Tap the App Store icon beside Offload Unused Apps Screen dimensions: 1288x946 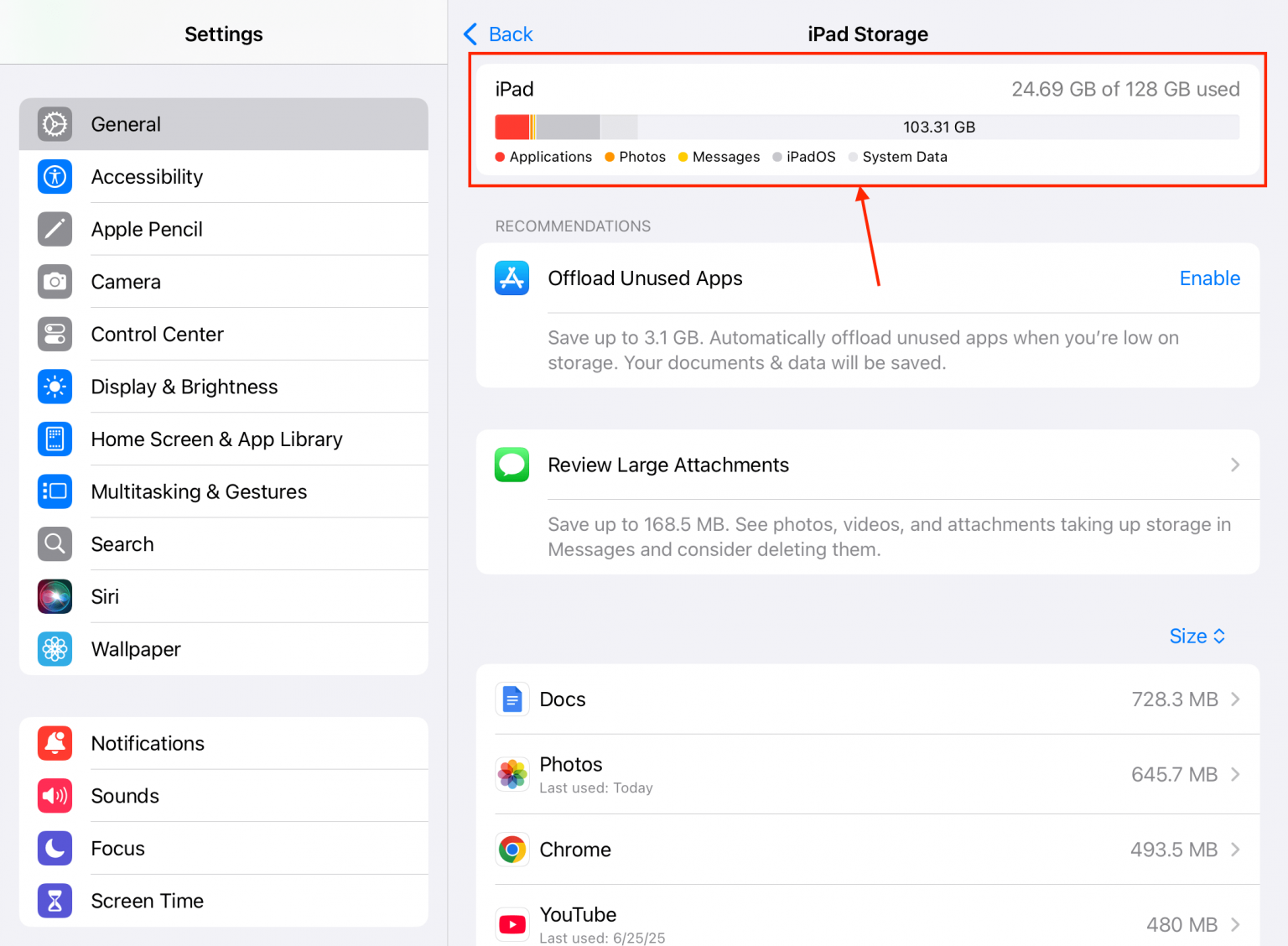[x=512, y=278]
